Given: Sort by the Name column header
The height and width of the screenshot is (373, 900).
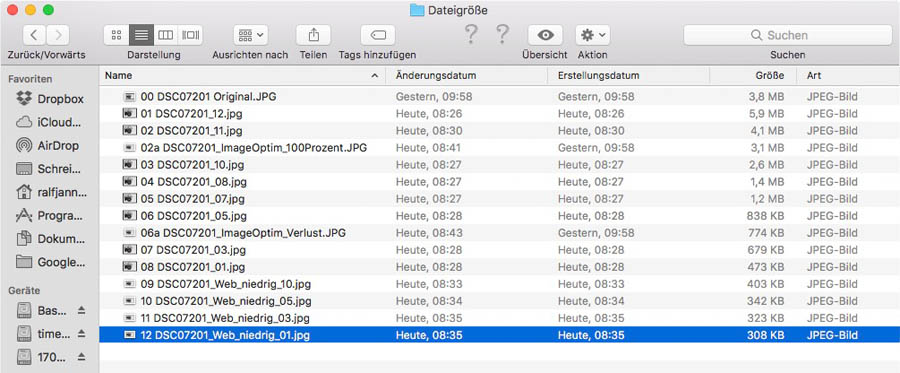Looking at the screenshot, I should pos(242,76).
